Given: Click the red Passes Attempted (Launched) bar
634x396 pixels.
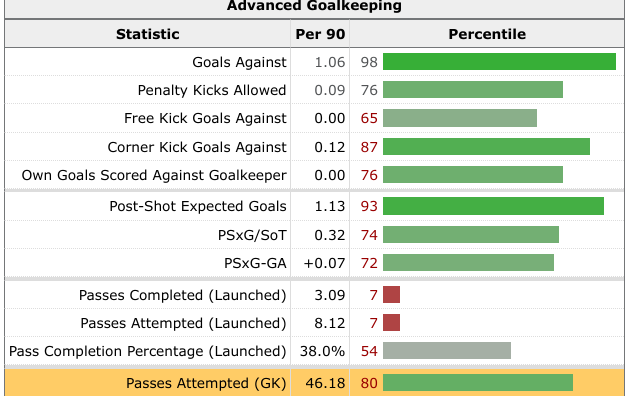Looking at the screenshot, I should pyautogui.click(x=391, y=322).
